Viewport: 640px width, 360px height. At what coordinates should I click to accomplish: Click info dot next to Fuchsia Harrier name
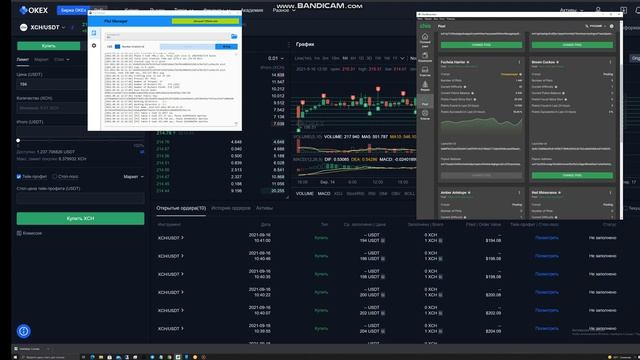pos(468,62)
